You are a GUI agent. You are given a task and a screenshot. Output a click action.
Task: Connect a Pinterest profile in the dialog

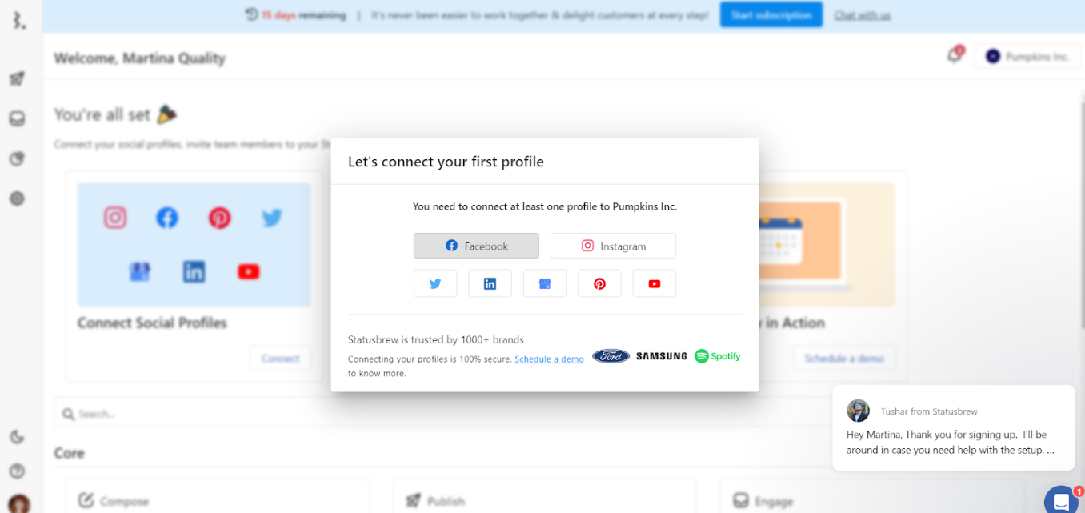coord(600,284)
